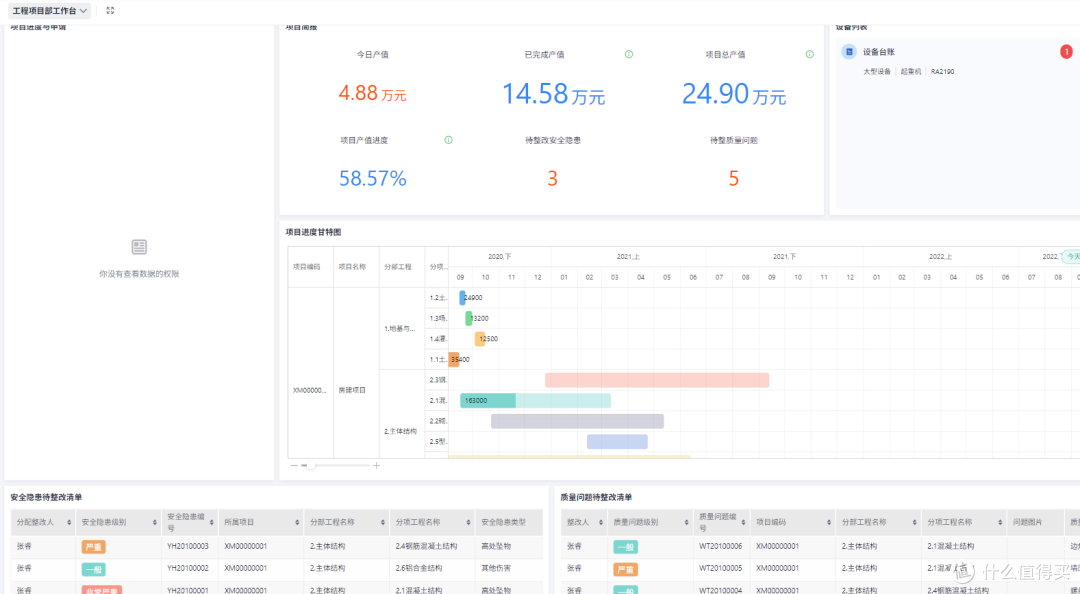Sort safety table by 安全隐患编号
Viewport: 1080px width, 594px height.
(211, 523)
